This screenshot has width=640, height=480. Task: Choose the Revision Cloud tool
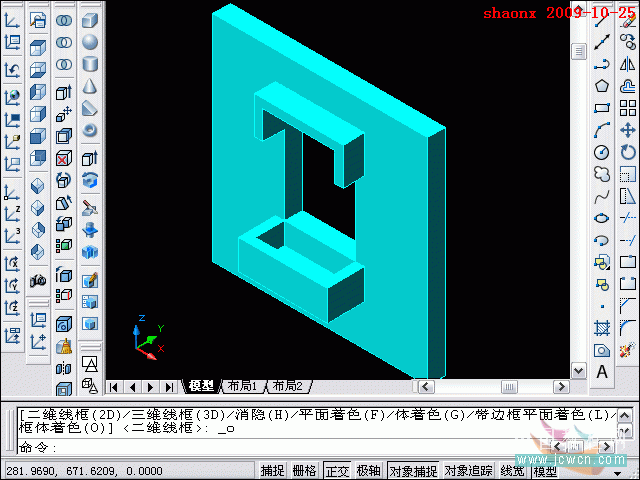pyautogui.click(x=602, y=174)
